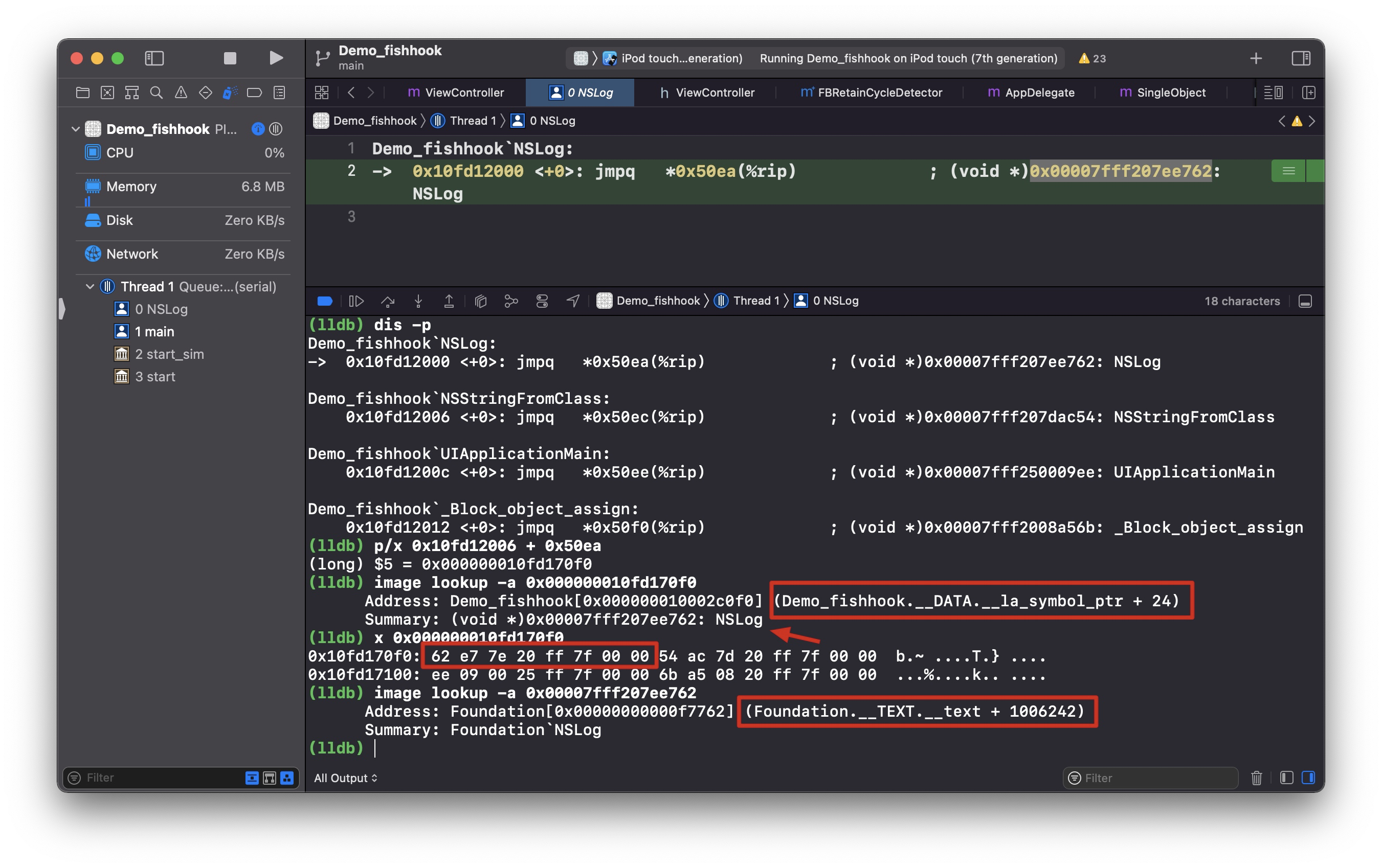Toggle breakpoints activation in debug bar
Viewport: 1382px width, 868px height.
[x=325, y=301]
